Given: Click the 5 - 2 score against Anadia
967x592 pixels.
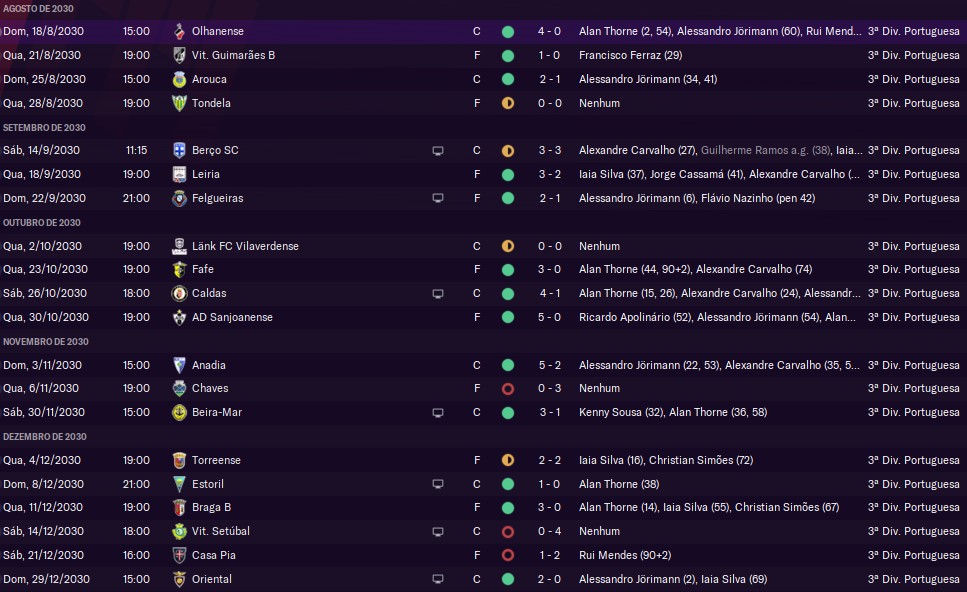Looking at the screenshot, I should pos(549,365).
